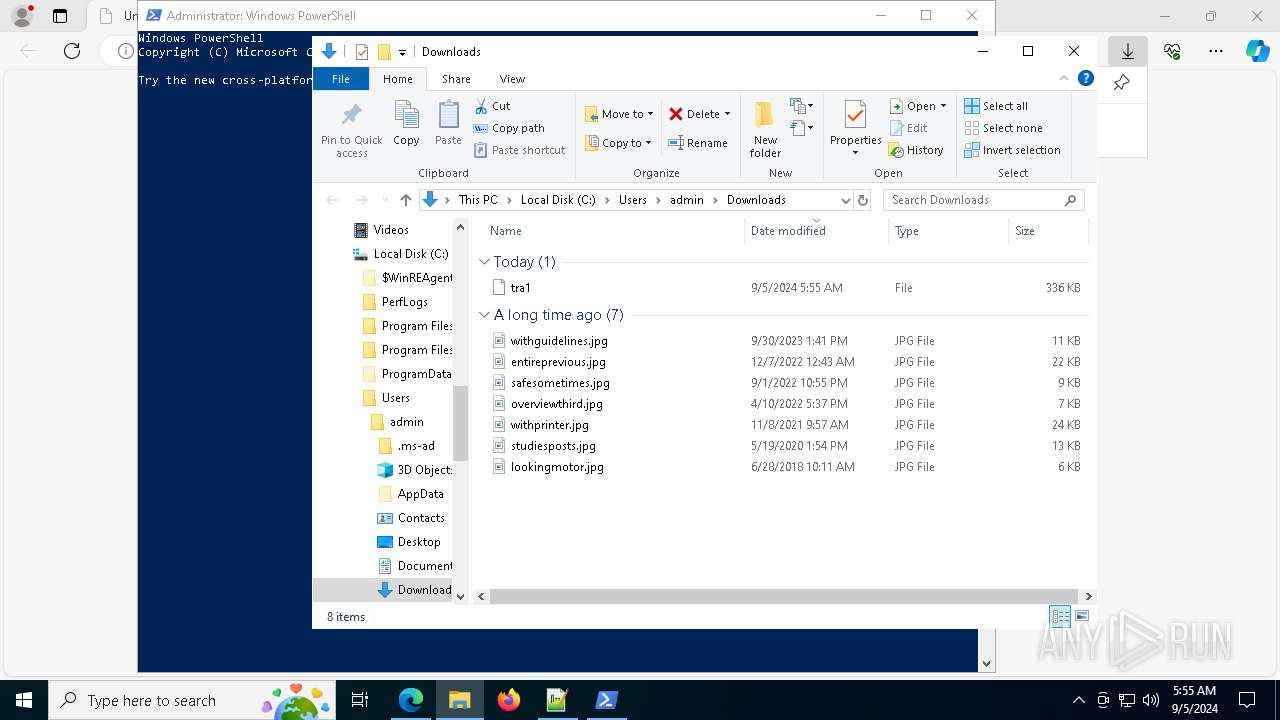1280x720 pixels.
Task: Click Users in address breadcrumb
Action: (x=632, y=200)
